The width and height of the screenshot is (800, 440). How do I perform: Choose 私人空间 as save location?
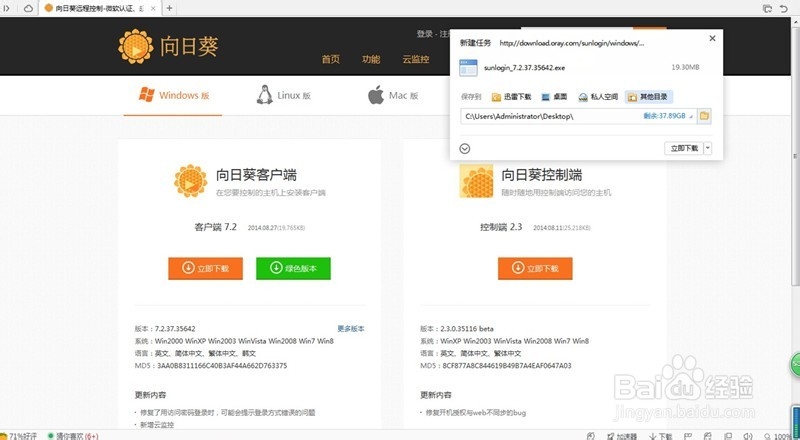pos(598,97)
